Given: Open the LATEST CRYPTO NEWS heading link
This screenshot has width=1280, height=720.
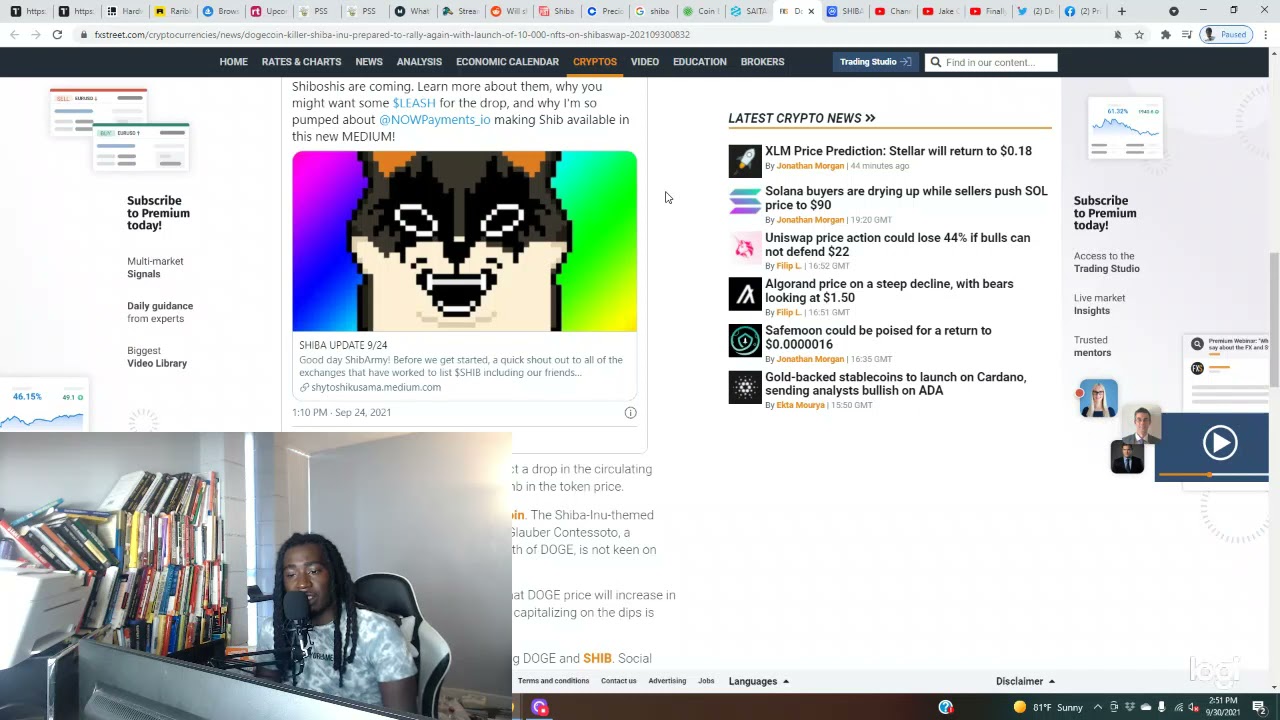Looking at the screenshot, I should point(802,118).
